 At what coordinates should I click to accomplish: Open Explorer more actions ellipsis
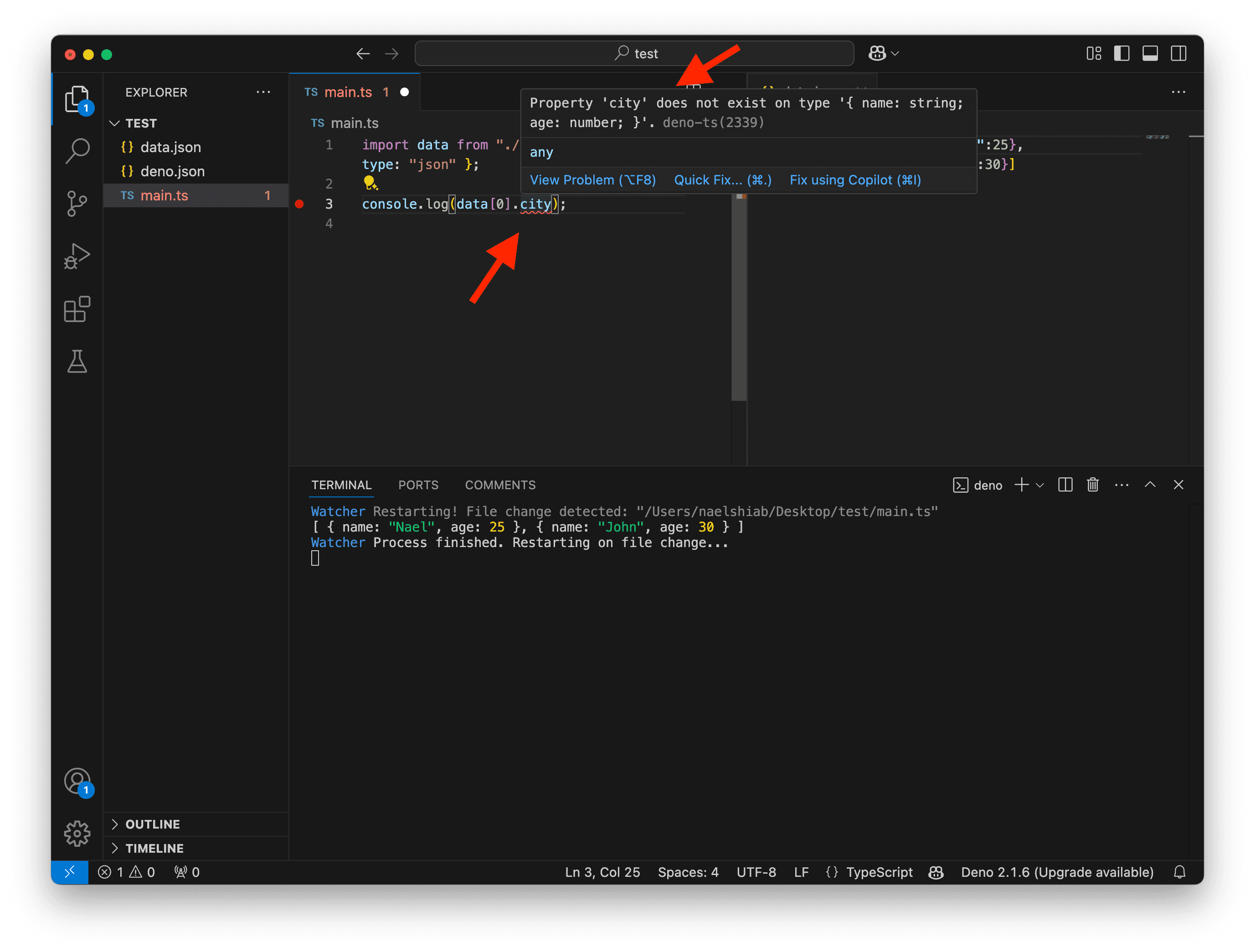(263, 92)
